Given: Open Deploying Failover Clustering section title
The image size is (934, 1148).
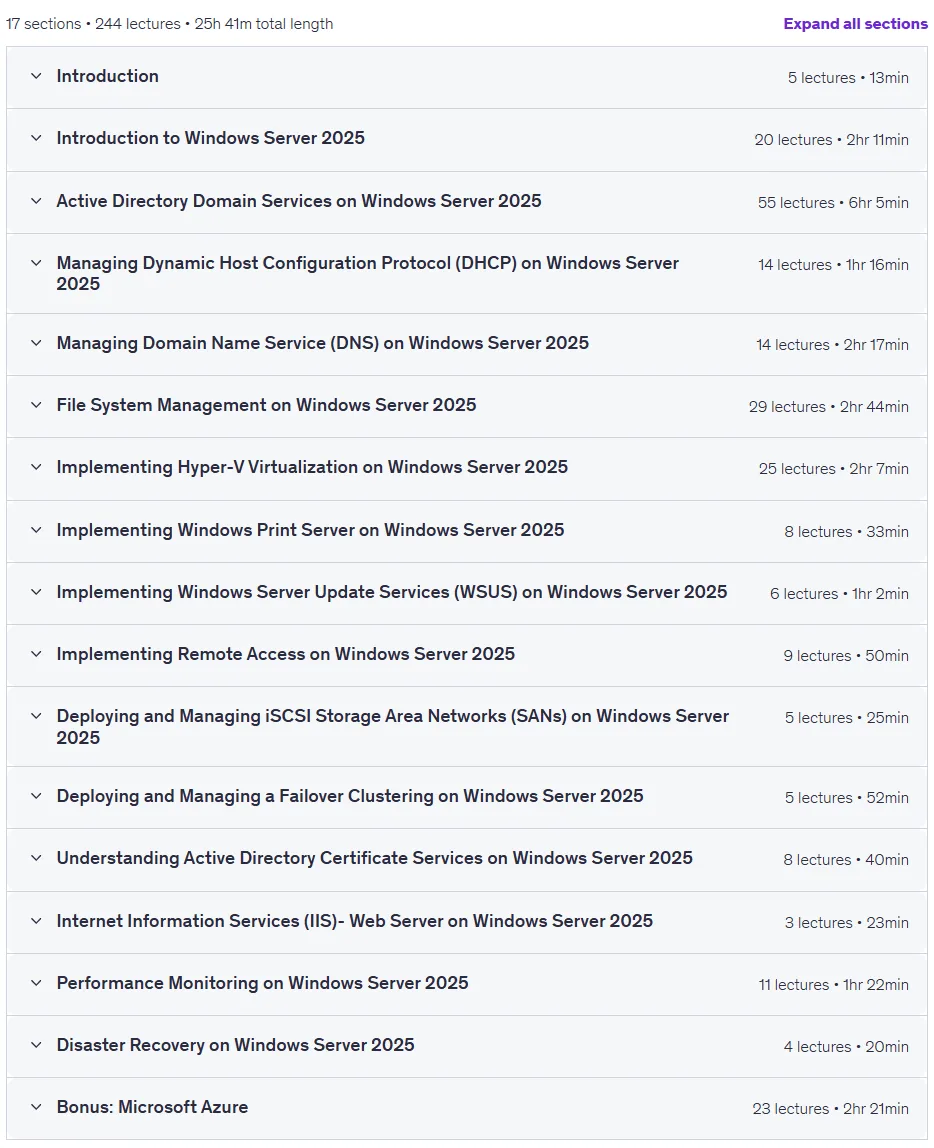Looking at the screenshot, I should (350, 797).
